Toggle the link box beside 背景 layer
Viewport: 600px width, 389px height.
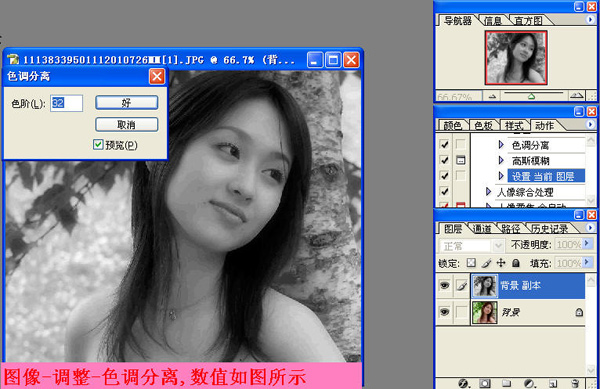point(461,312)
